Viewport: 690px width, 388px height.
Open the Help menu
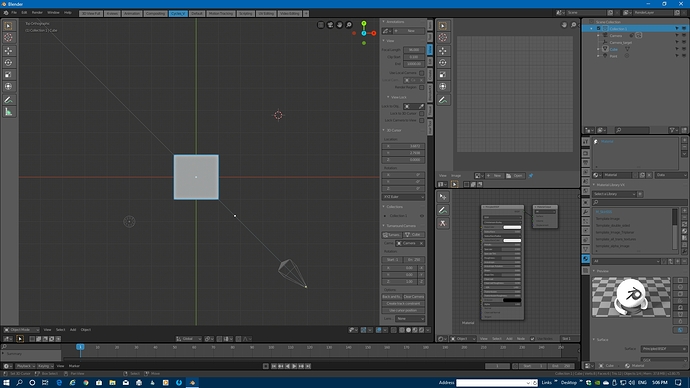[x=68, y=13]
